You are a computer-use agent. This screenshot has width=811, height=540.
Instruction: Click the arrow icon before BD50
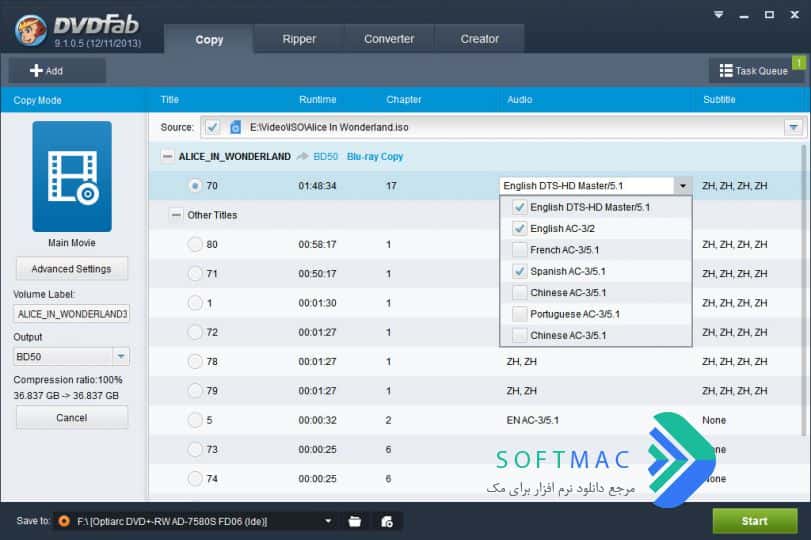pos(303,156)
